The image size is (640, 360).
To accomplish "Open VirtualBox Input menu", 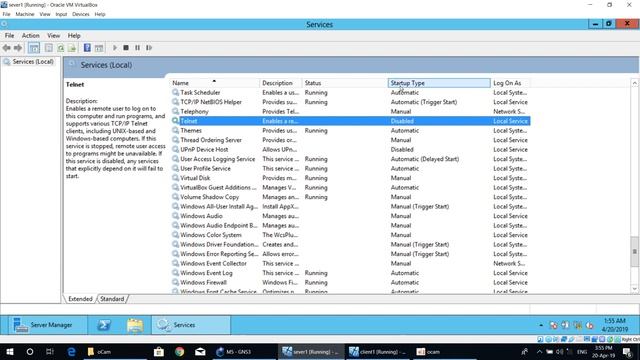I will point(61,14).
